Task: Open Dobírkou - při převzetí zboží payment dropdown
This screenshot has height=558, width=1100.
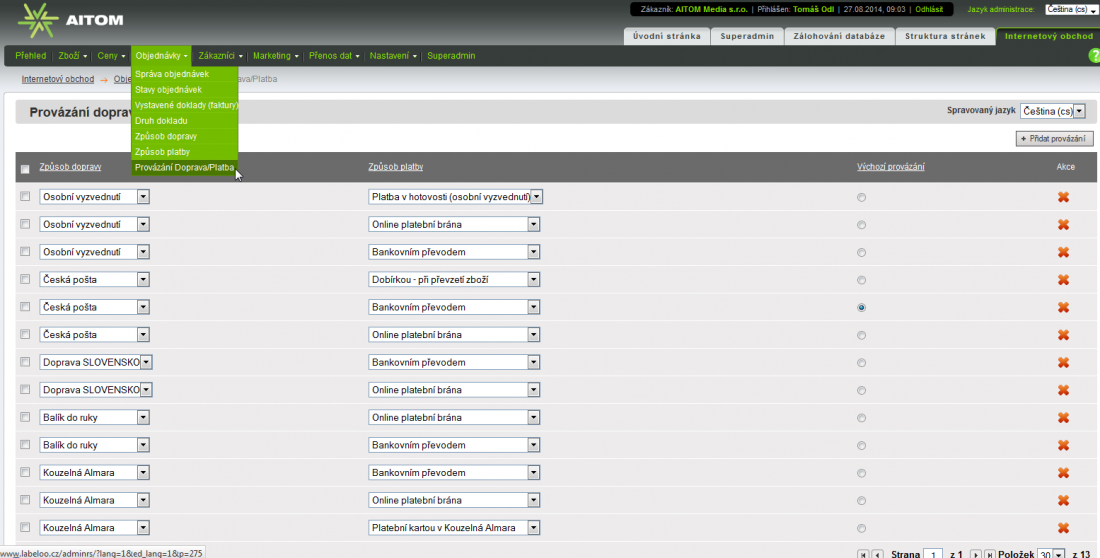Action: click(534, 280)
